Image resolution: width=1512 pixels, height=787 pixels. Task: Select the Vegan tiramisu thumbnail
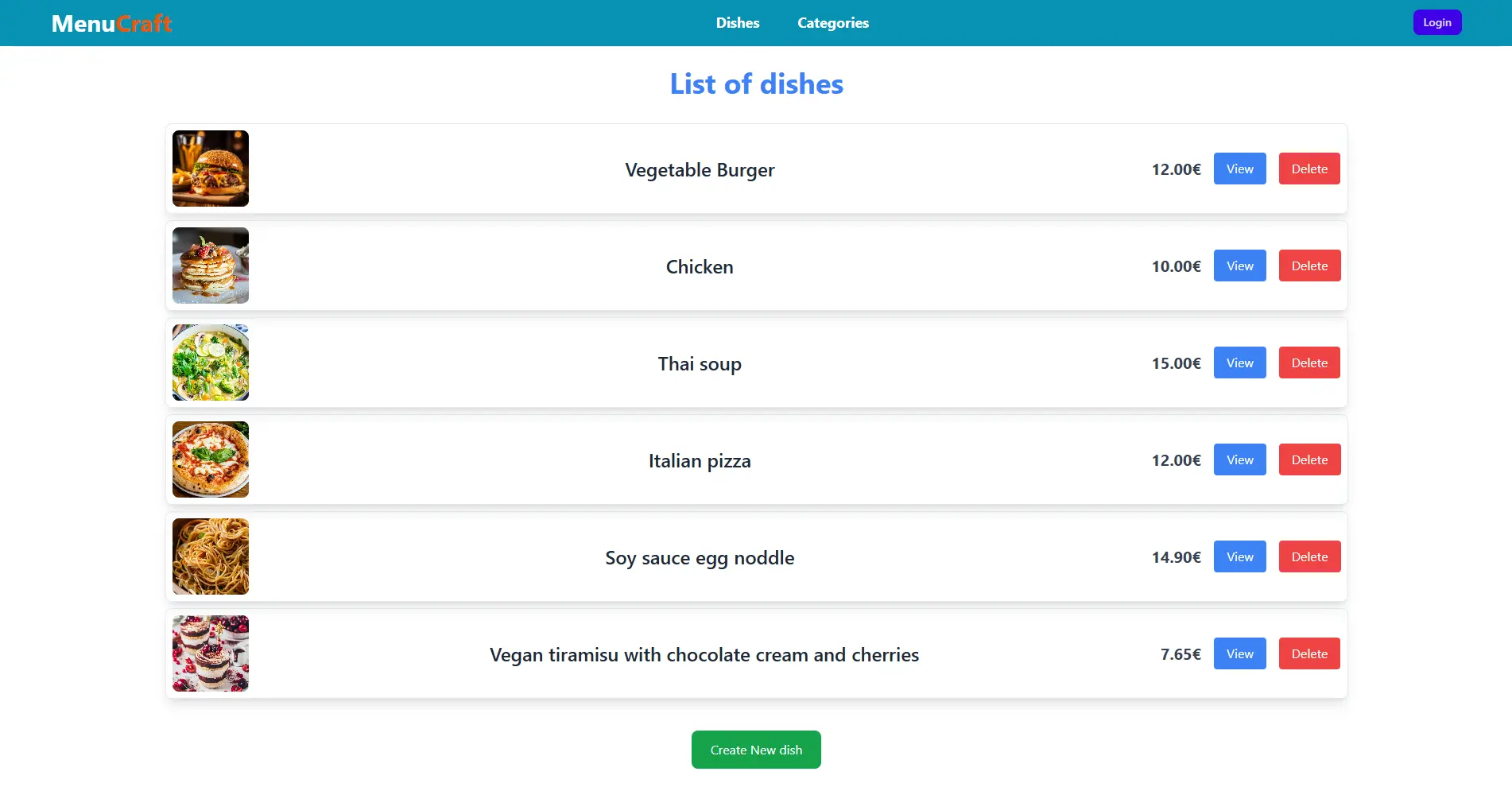[211, 653]
